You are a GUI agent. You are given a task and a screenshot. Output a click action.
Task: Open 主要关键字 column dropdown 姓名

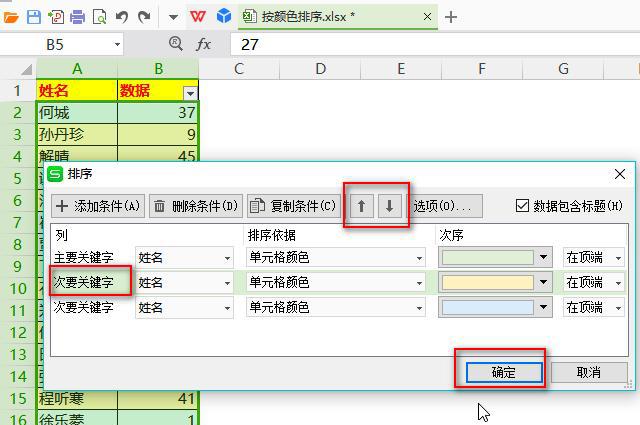pos(184,258)
